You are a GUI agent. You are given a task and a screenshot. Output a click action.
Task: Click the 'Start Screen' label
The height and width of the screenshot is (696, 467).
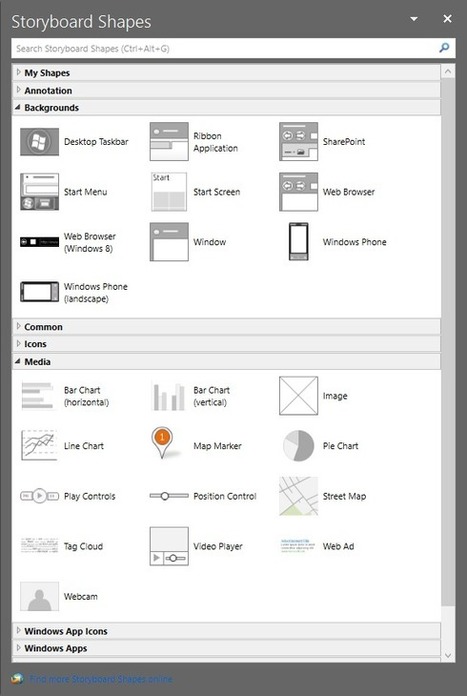pos(217,192)
